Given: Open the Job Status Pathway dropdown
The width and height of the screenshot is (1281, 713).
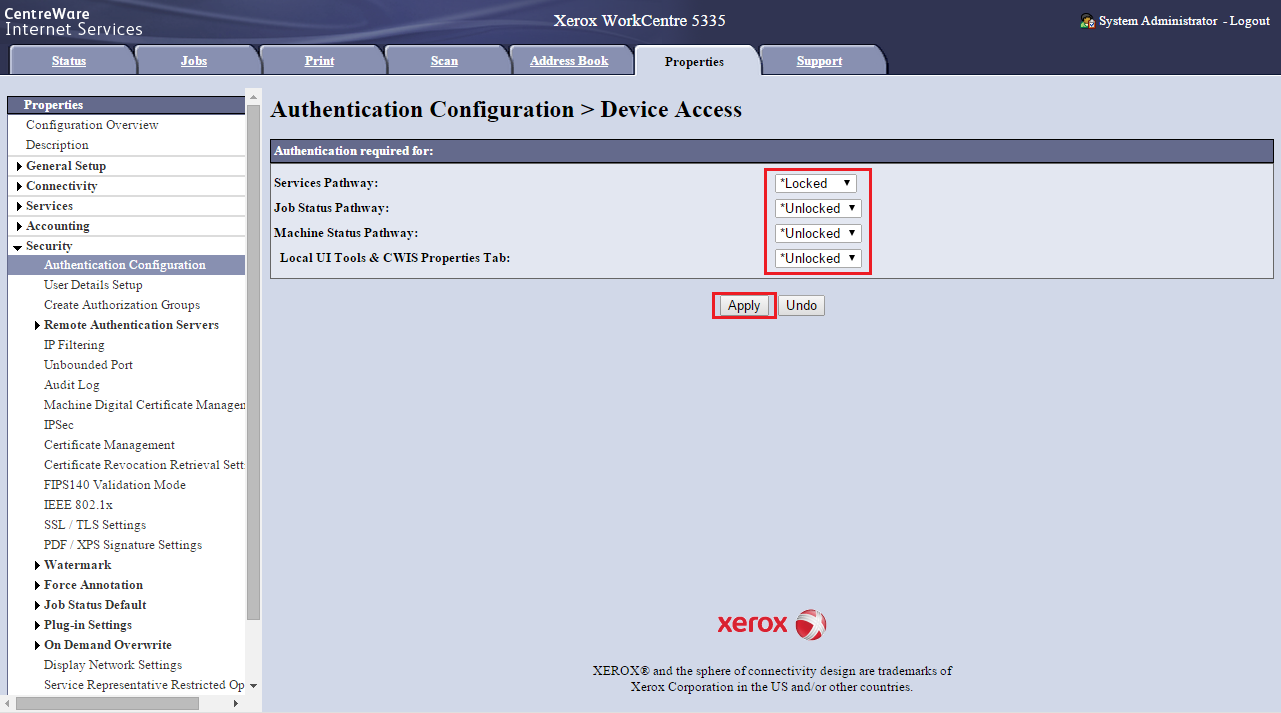Looking at the screenshot, I should coord(818,208).
